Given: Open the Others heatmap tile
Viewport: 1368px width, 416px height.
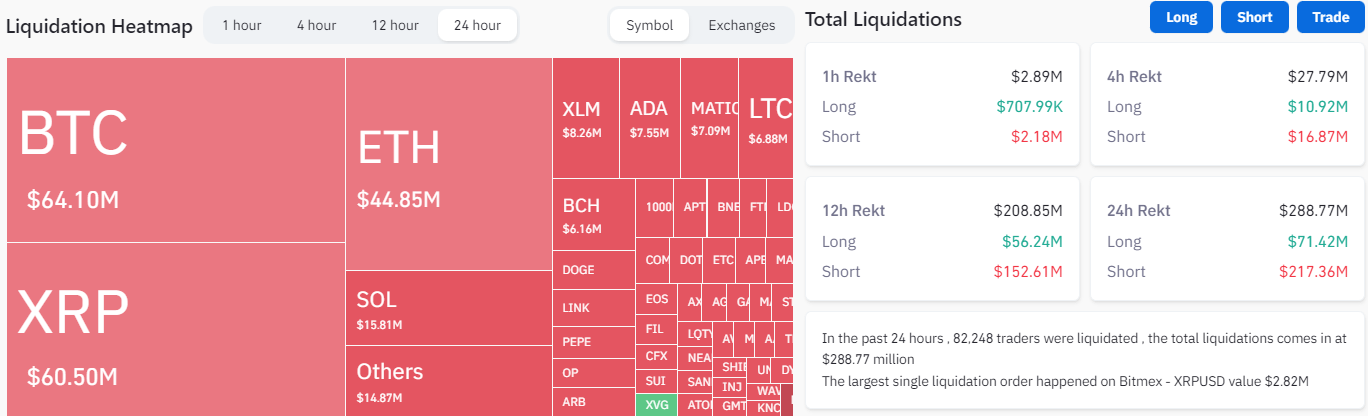Looking at the screenshot, I should pos(449,380).
